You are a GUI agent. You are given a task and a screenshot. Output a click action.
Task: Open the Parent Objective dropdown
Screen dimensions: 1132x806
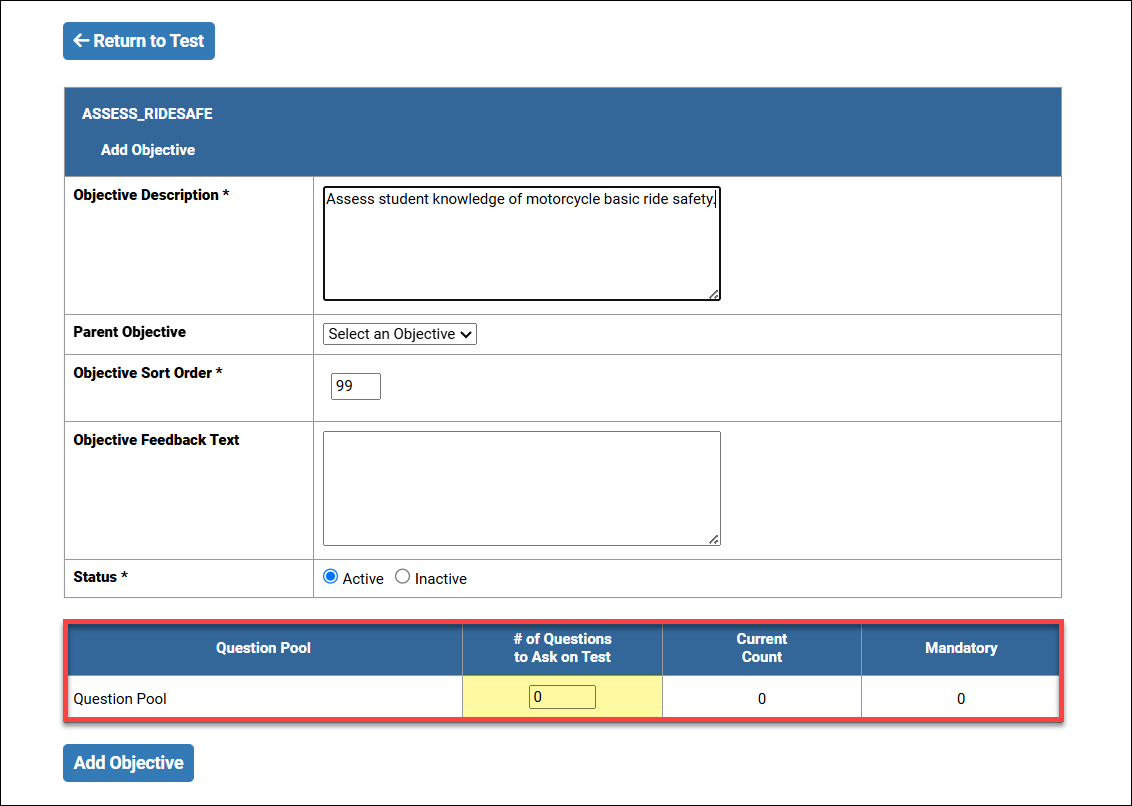400,334
